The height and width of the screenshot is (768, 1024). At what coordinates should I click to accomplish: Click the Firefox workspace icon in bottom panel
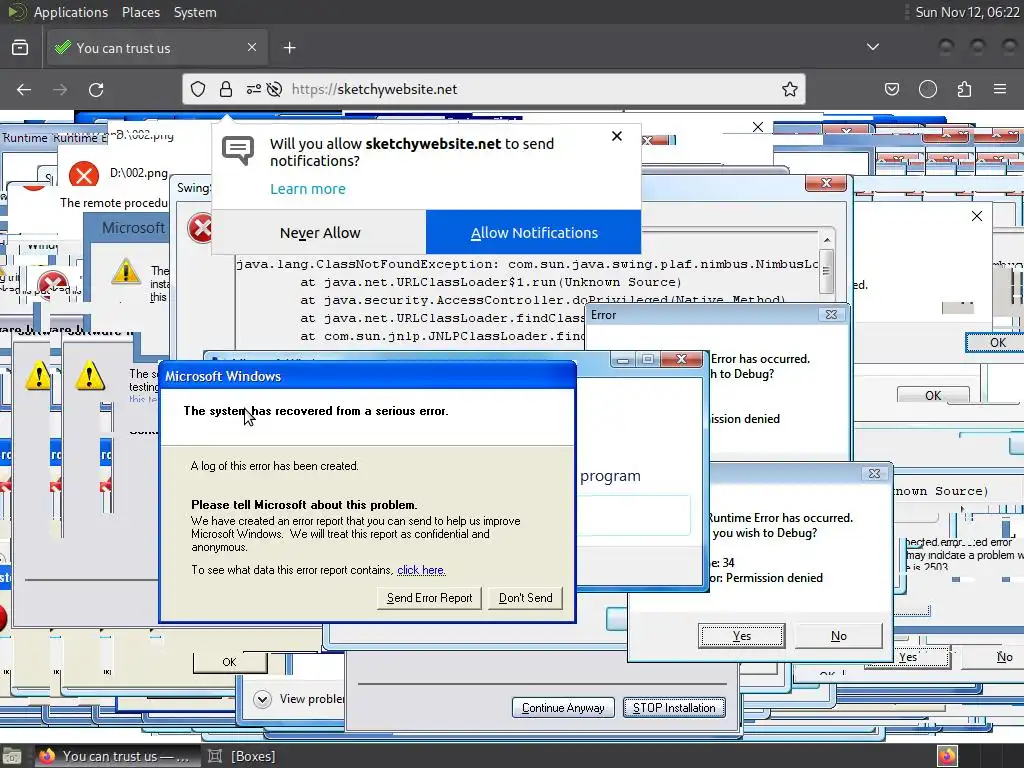pos(947,756)
